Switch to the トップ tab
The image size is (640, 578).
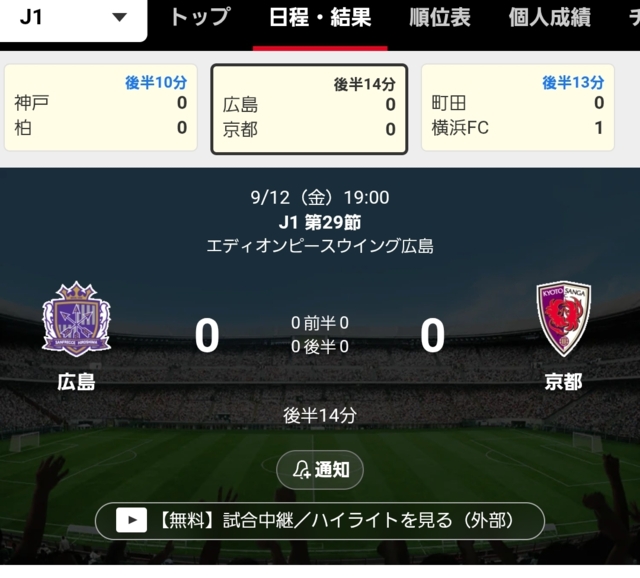[200, 18]
